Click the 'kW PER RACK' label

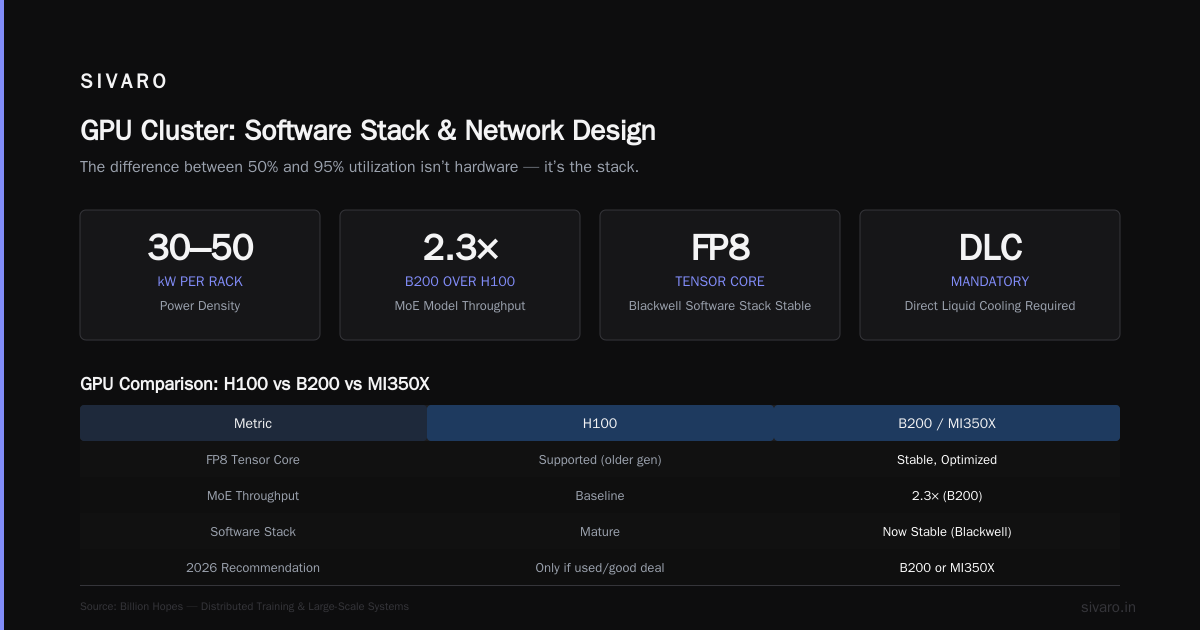[200, 282]
